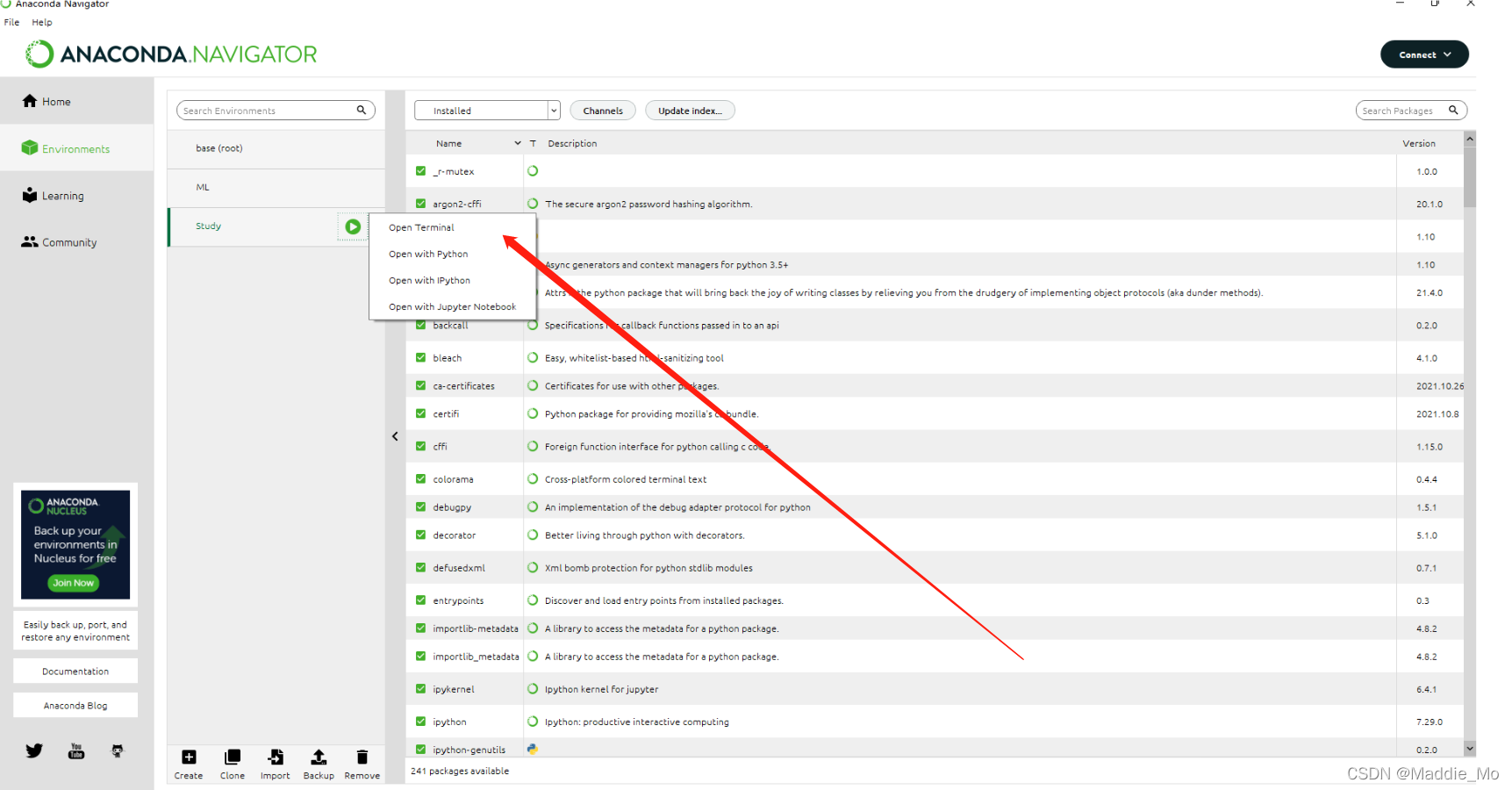1512x790 pixels.
Task: Choose Open with Jupyter Notebook
Action: (452, 307)
